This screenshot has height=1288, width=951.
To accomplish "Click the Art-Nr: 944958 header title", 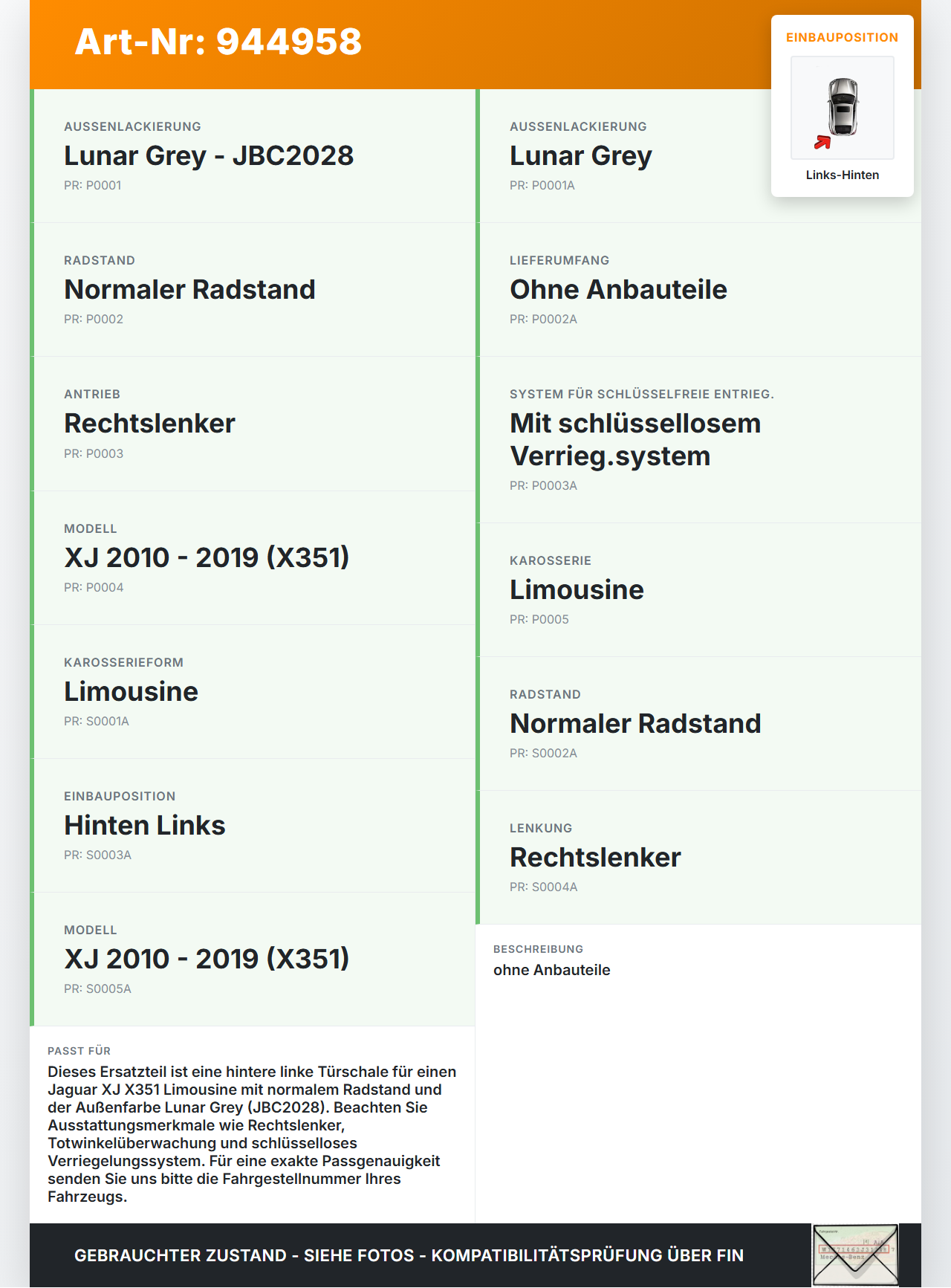I will 218,42.
